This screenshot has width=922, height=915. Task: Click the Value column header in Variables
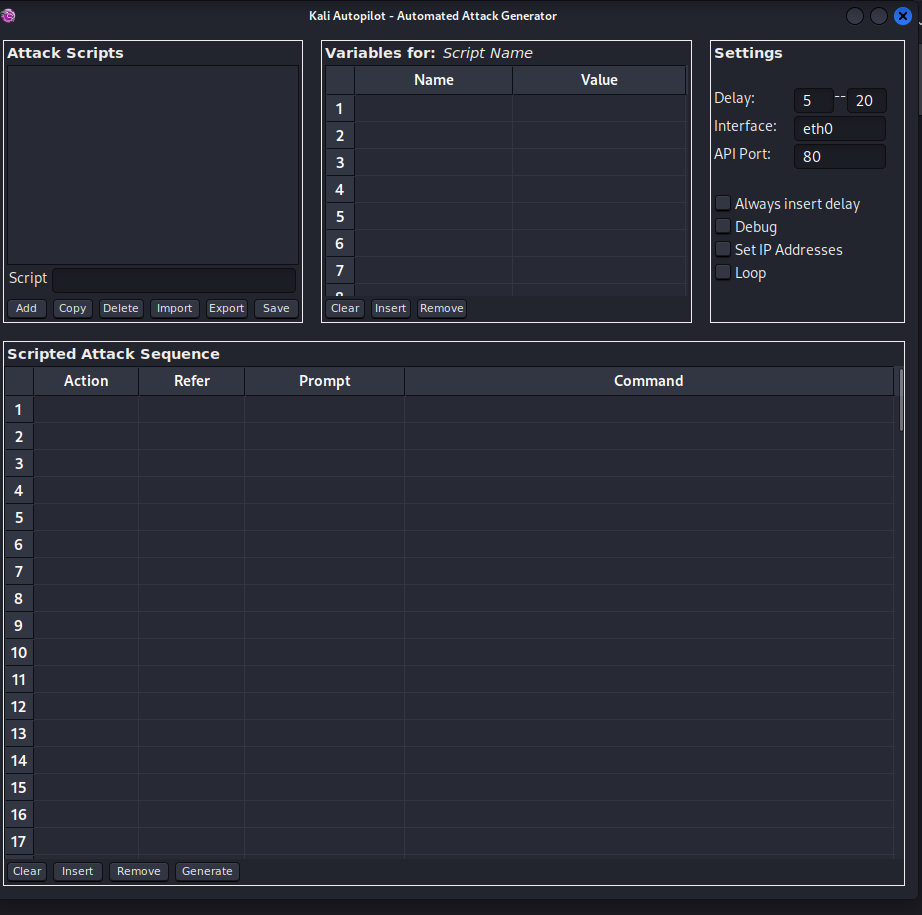(x=599, y=80)
